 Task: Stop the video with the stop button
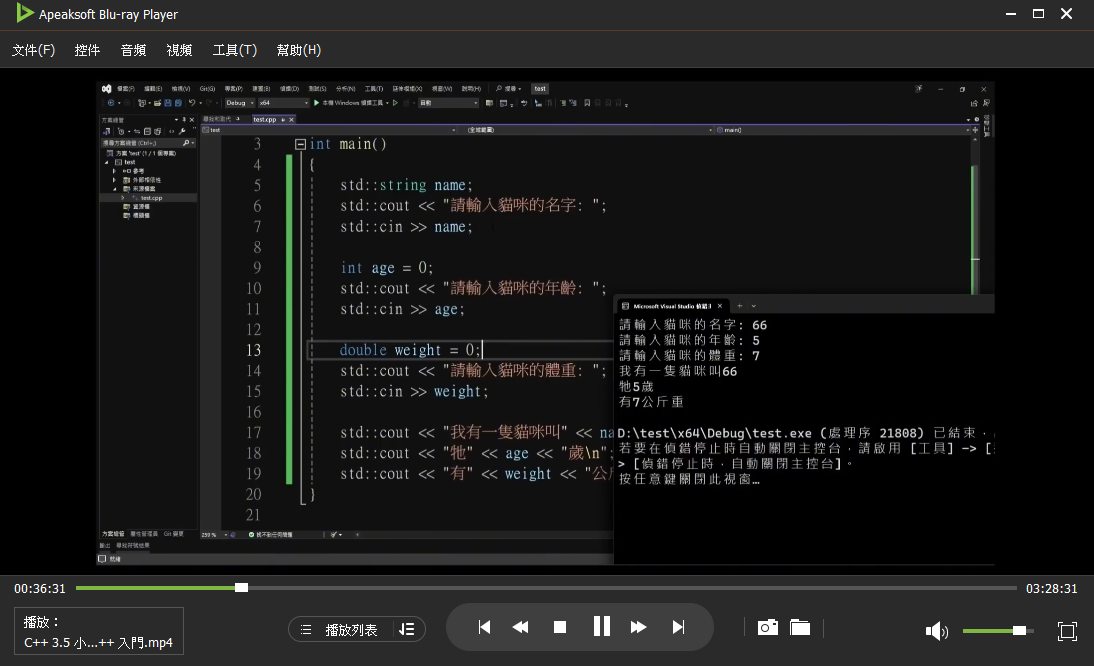pos(560,627)
